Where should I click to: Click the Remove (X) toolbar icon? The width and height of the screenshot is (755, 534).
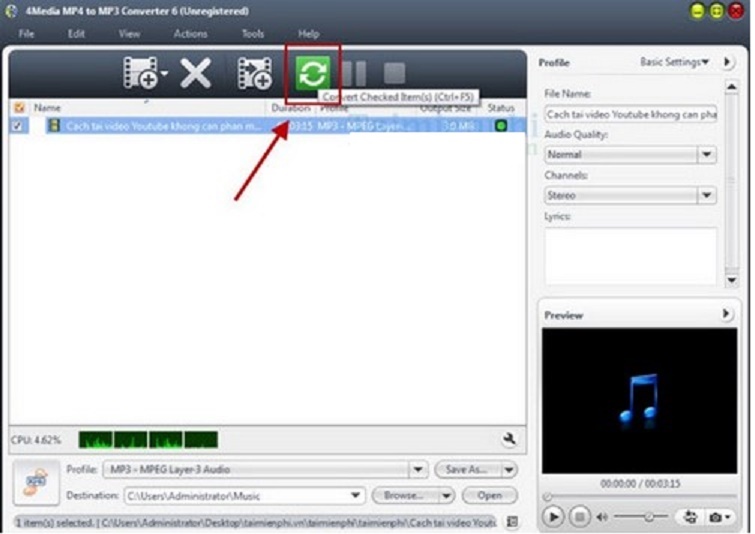point(195,73)
